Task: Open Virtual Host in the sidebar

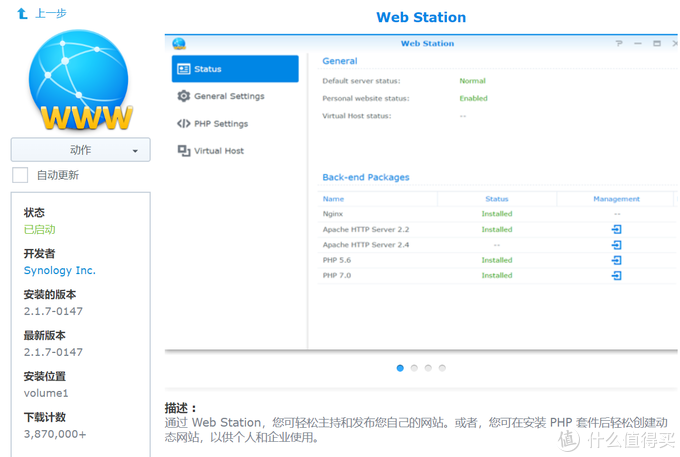Action: (x=219, y=151)
